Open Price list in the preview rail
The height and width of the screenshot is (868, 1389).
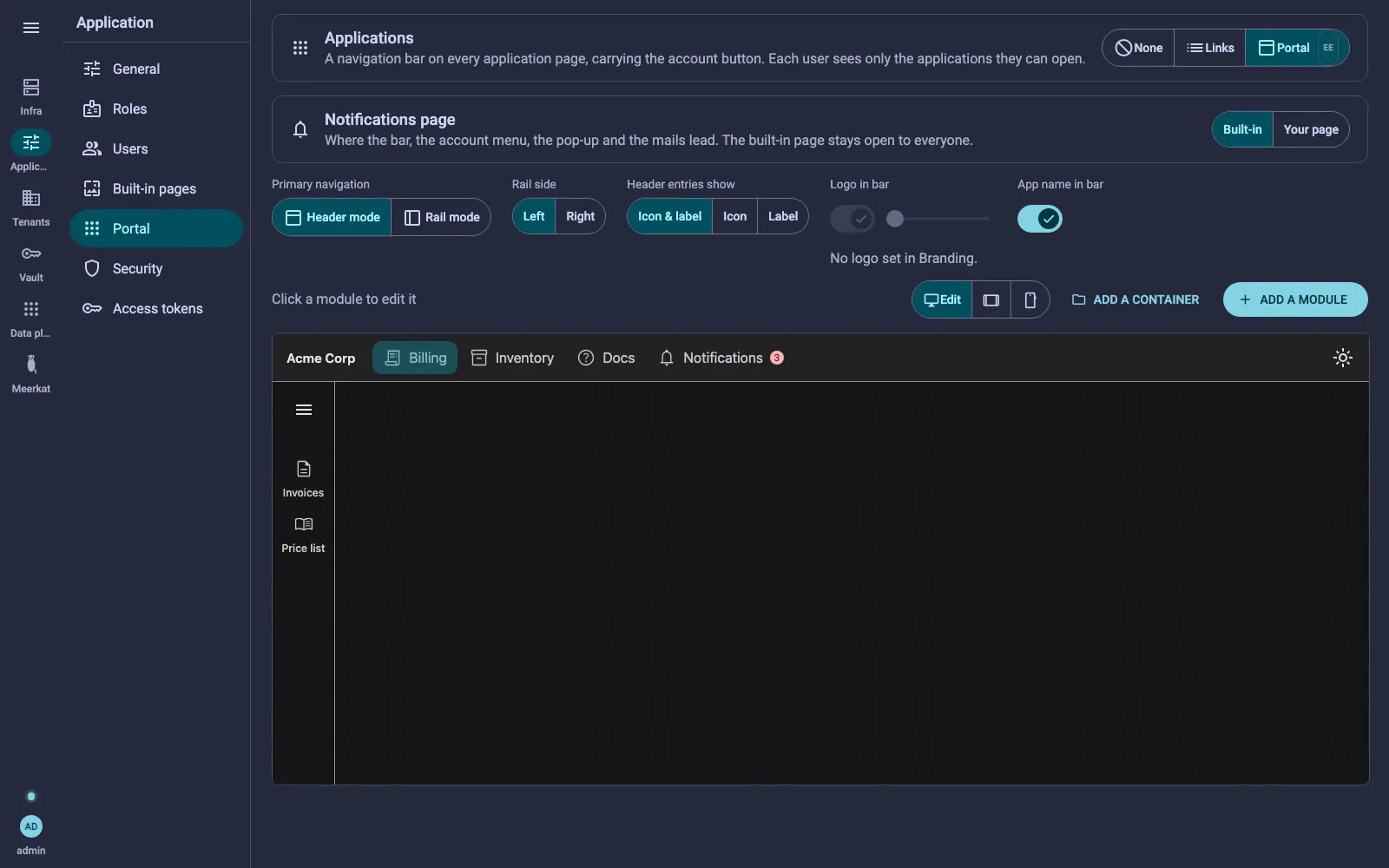tap(303, 535)
